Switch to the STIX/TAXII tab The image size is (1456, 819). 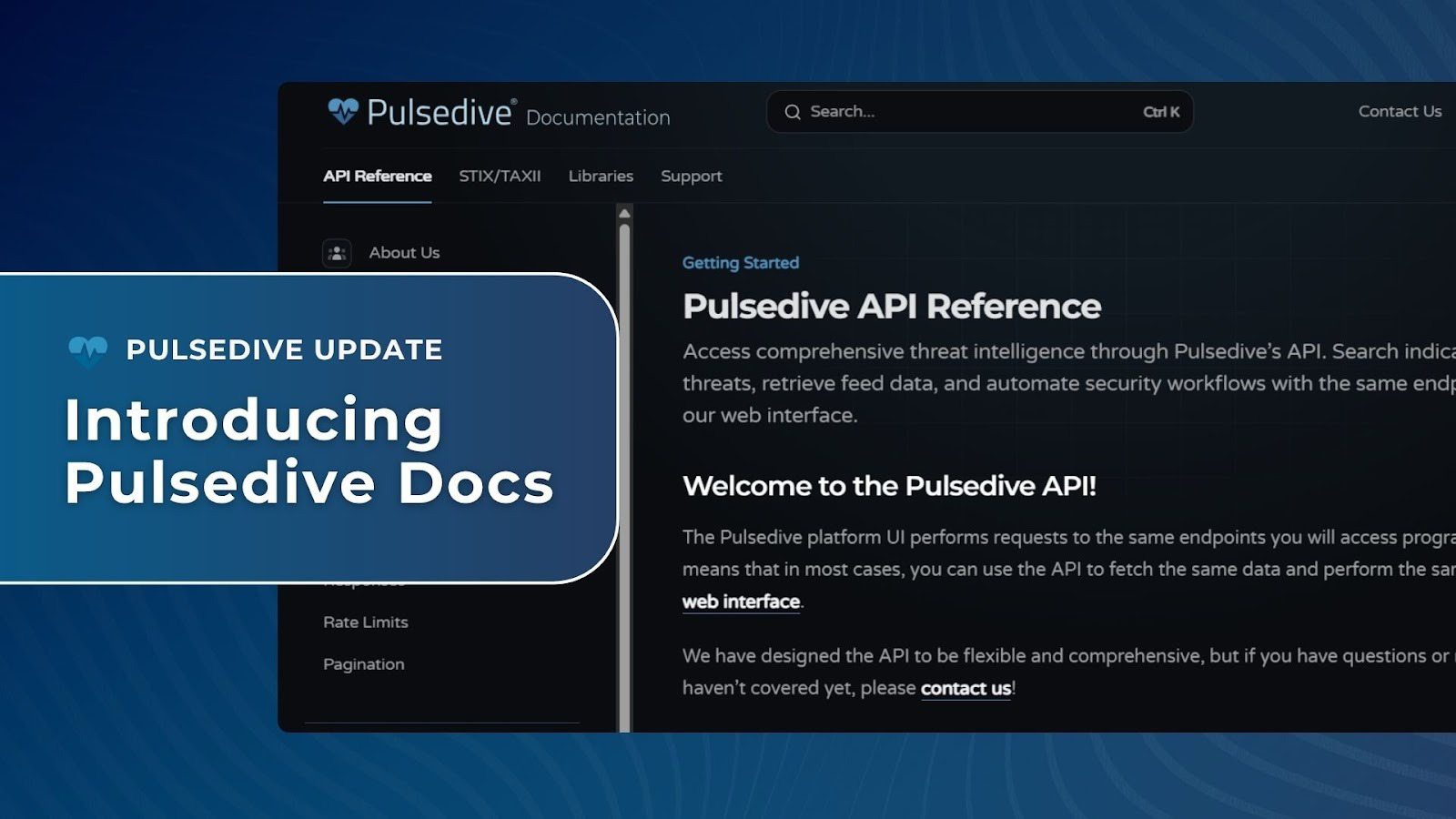500,176
